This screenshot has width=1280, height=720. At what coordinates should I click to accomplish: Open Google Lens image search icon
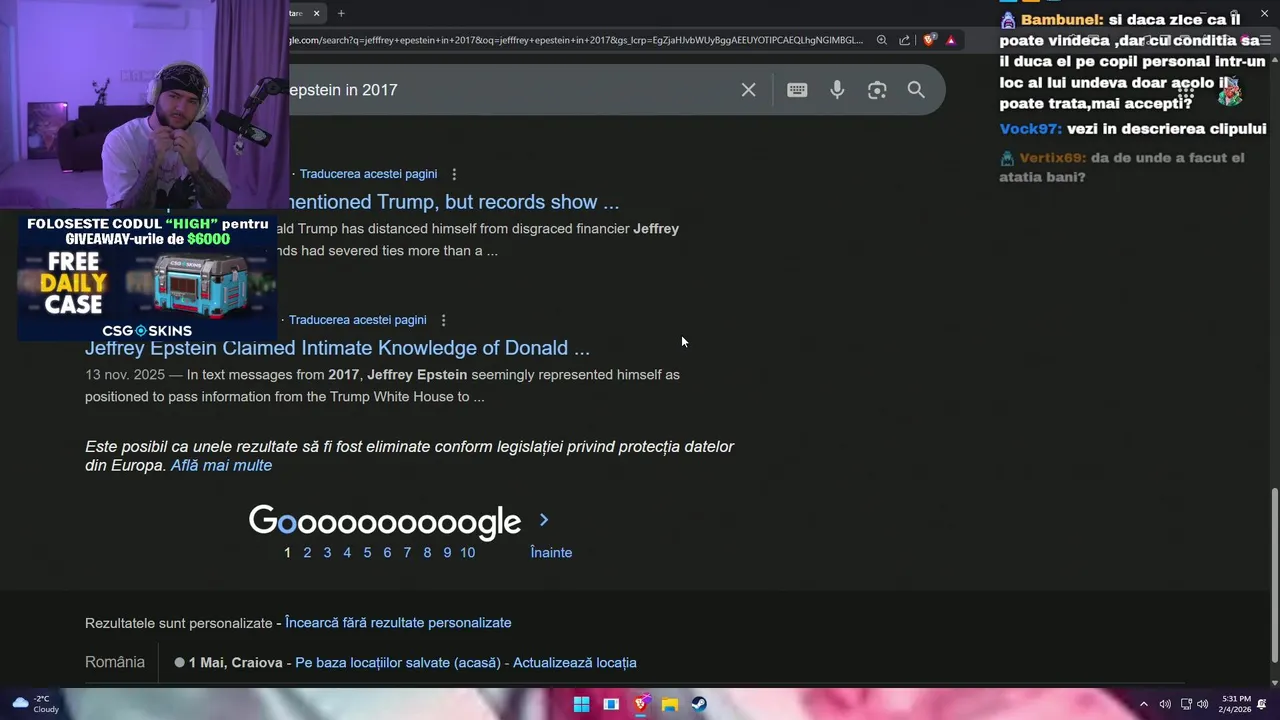pyautogui.click(x=877, y=90)
